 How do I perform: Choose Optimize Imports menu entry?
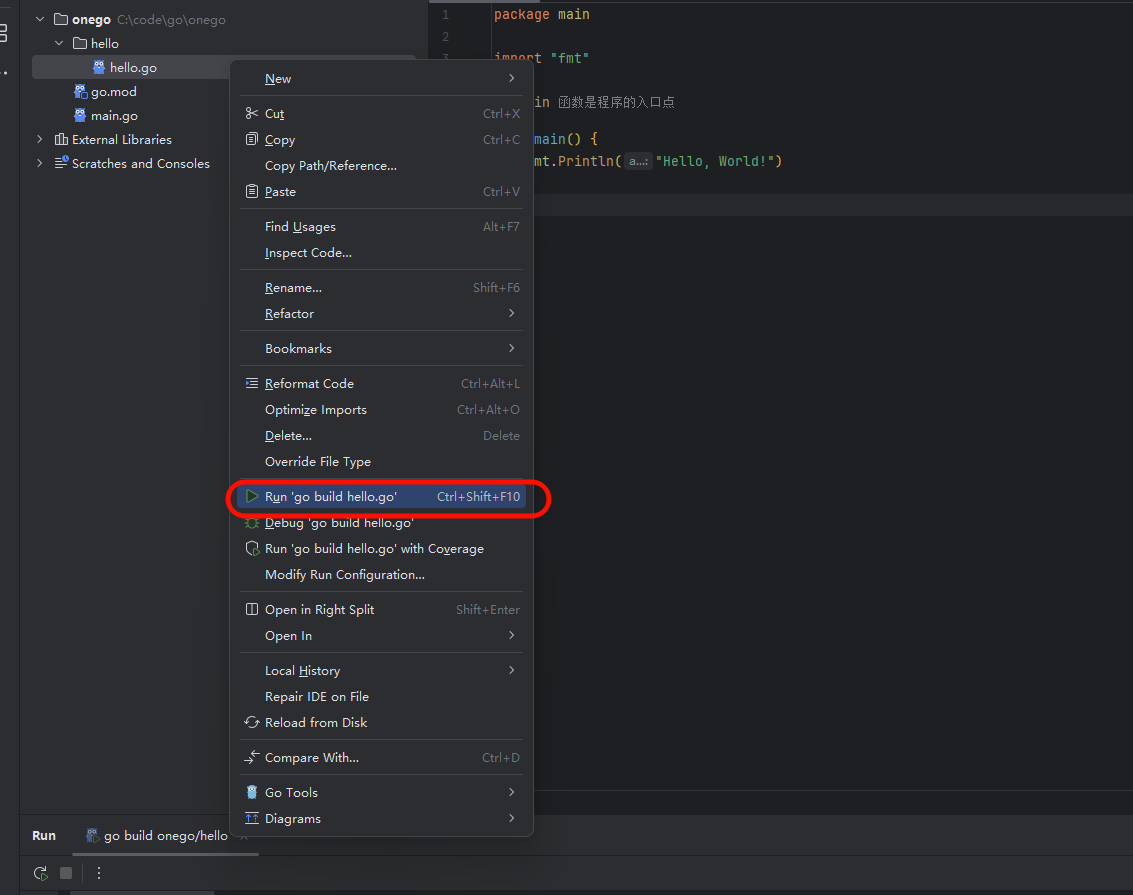[382, 410]
